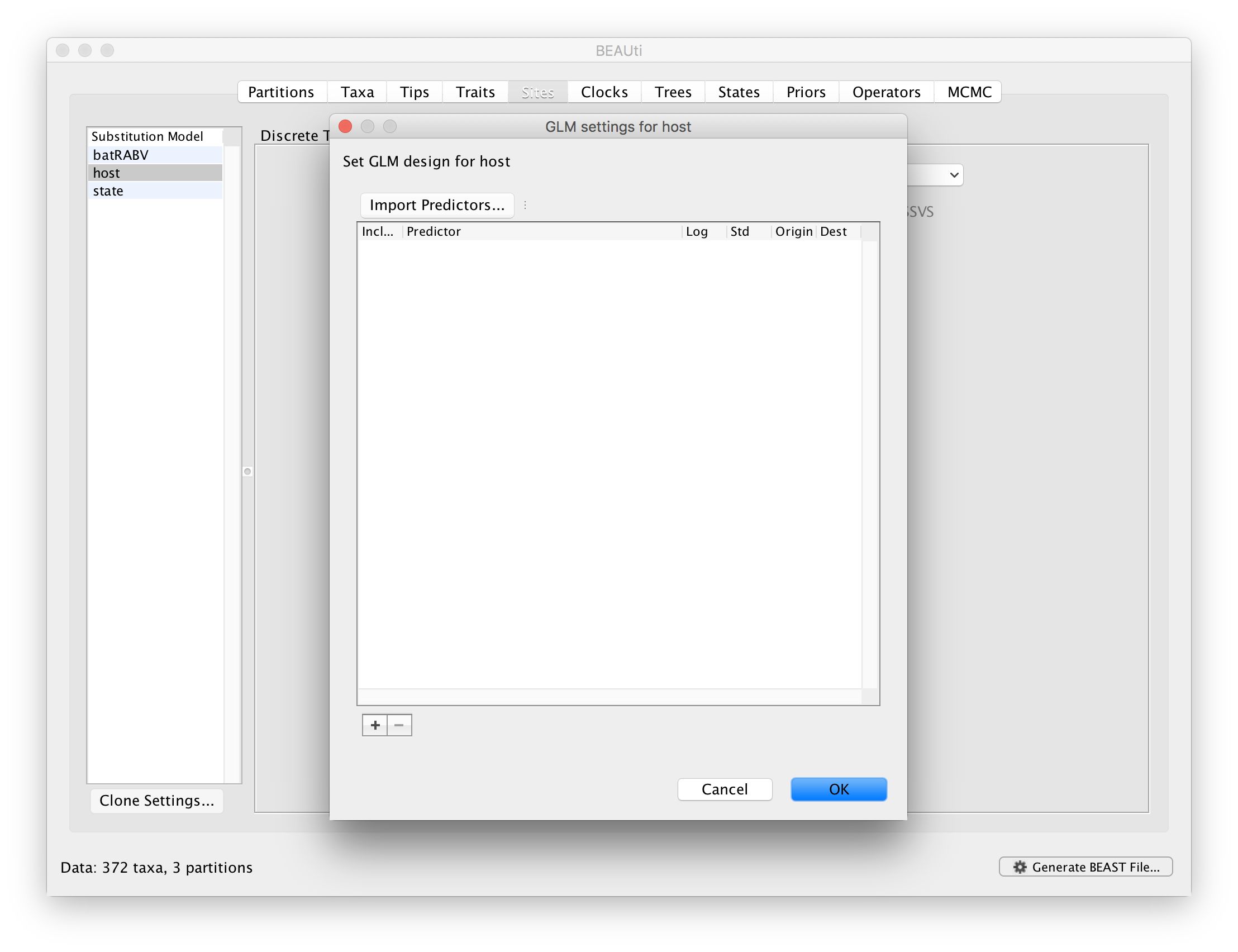Click the Predictor column header
The width and height of the screenshot is (1238, 952).
(x=542, y=231)
